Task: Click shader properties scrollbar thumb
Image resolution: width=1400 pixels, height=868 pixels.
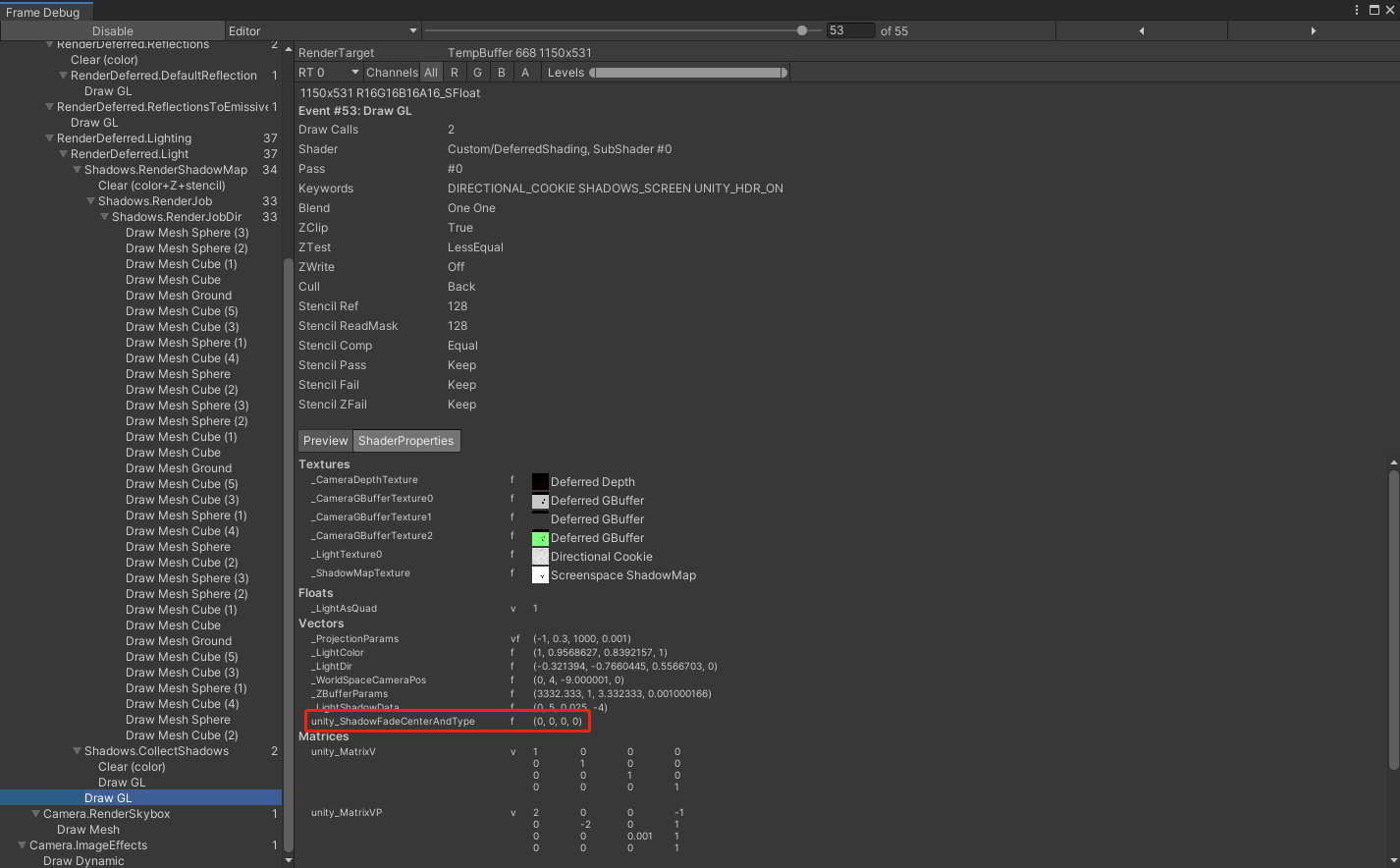Action: (1394, 621)
